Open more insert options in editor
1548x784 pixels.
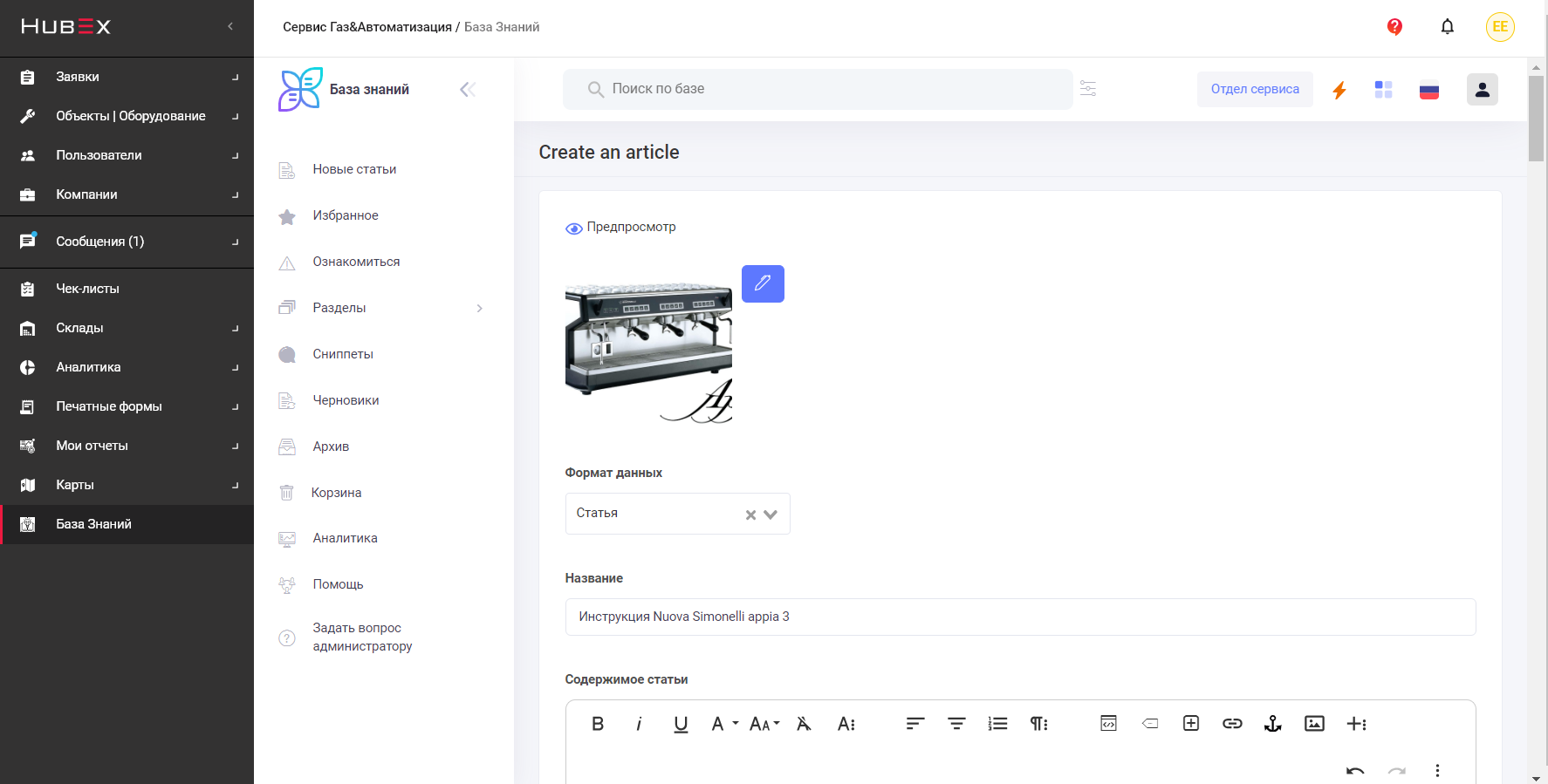pyautogui.click(x=1356, y=724)
